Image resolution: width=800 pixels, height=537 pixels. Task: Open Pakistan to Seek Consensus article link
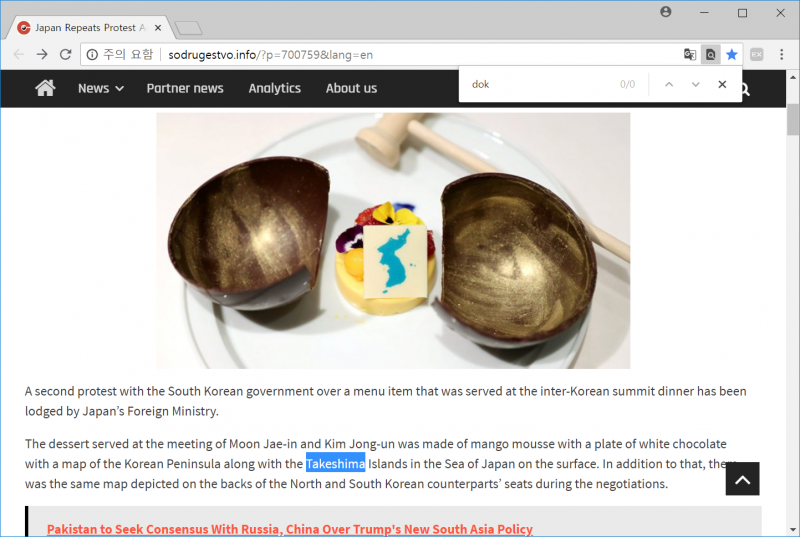click(x=290, y=529)
